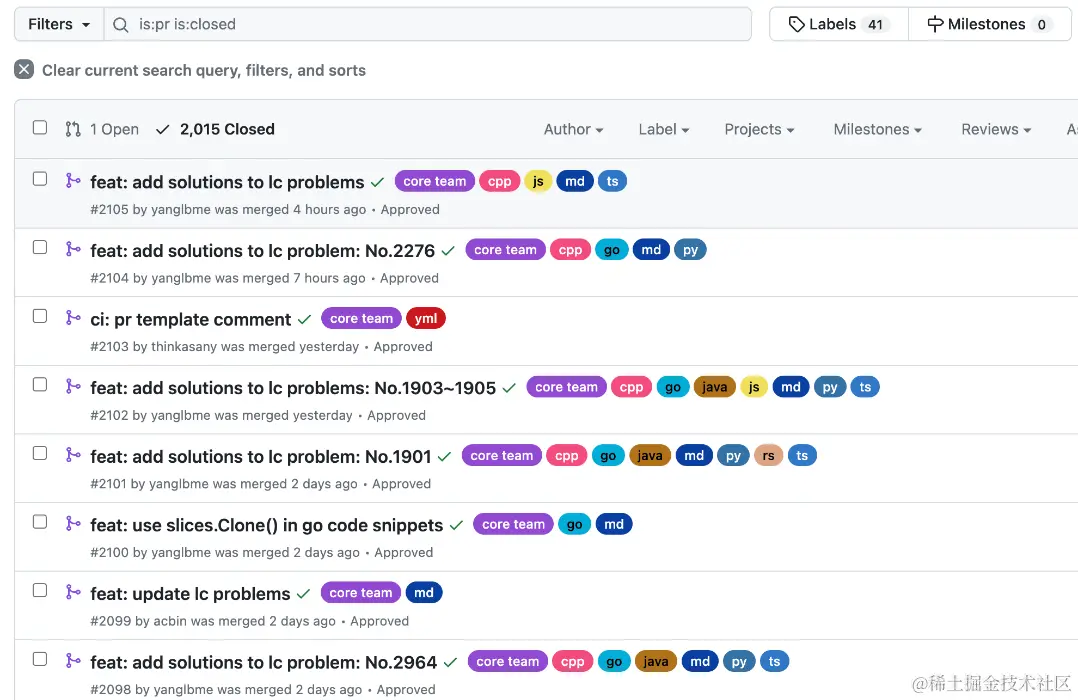This screenshot has height=700, width=1078.
Task: Select checkbox for PR #2102
Action: pyautogui.click(x=40, y=384)
